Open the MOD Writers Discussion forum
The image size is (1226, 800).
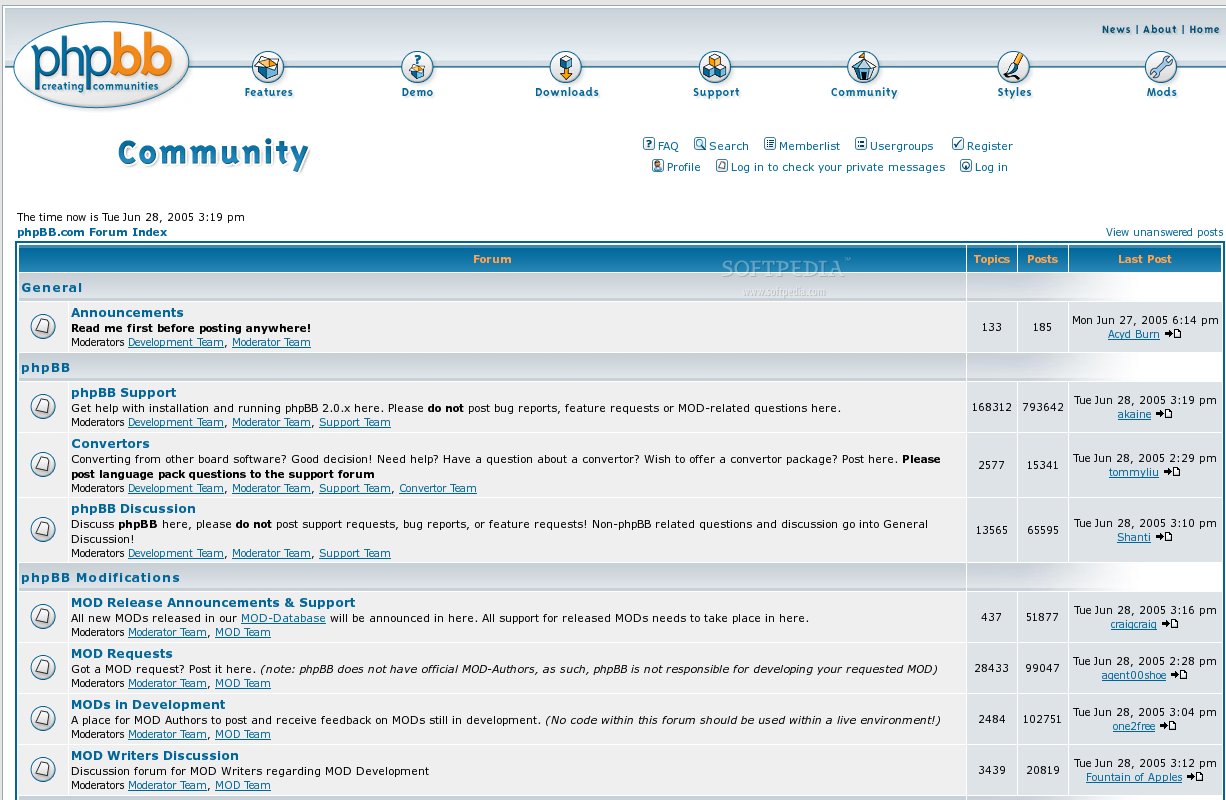(x=155, y=756)
